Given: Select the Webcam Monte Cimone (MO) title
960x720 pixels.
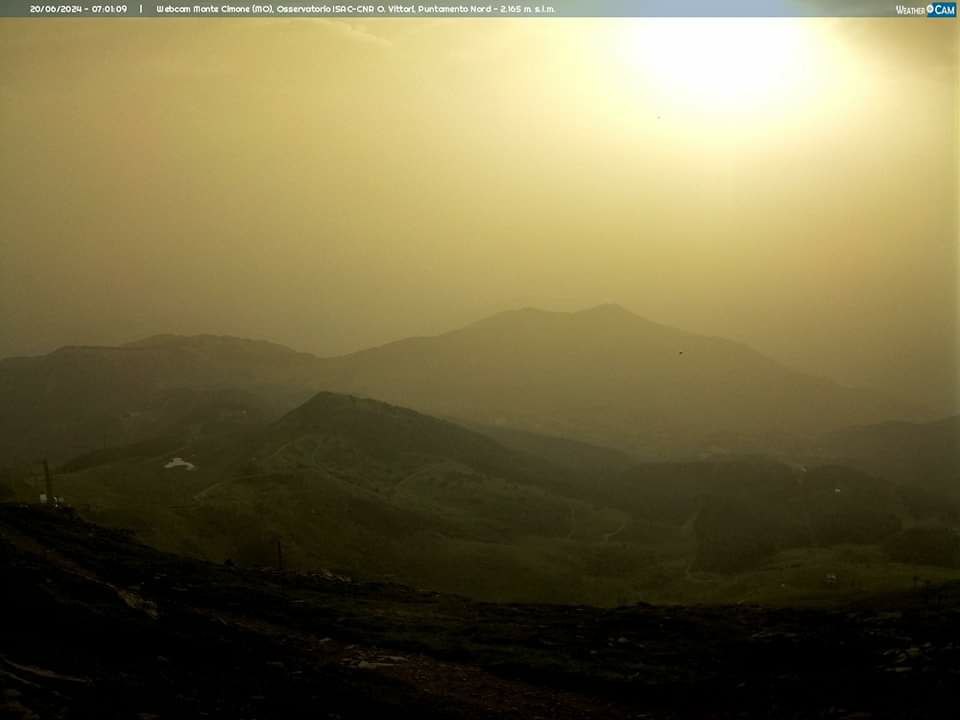Looking at the screenshot, I should (214, 9).
